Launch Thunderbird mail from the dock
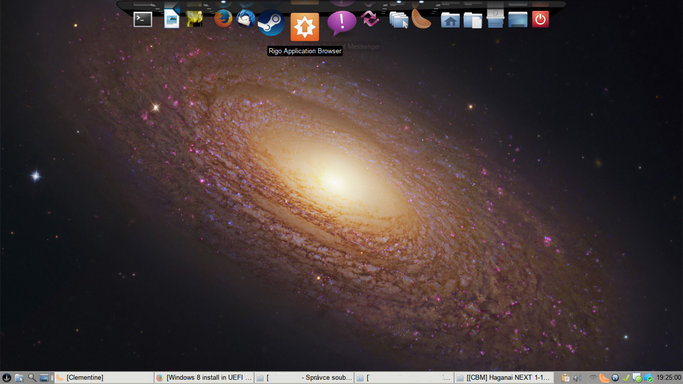Screen dimensions: 683x384 [246, 19]
